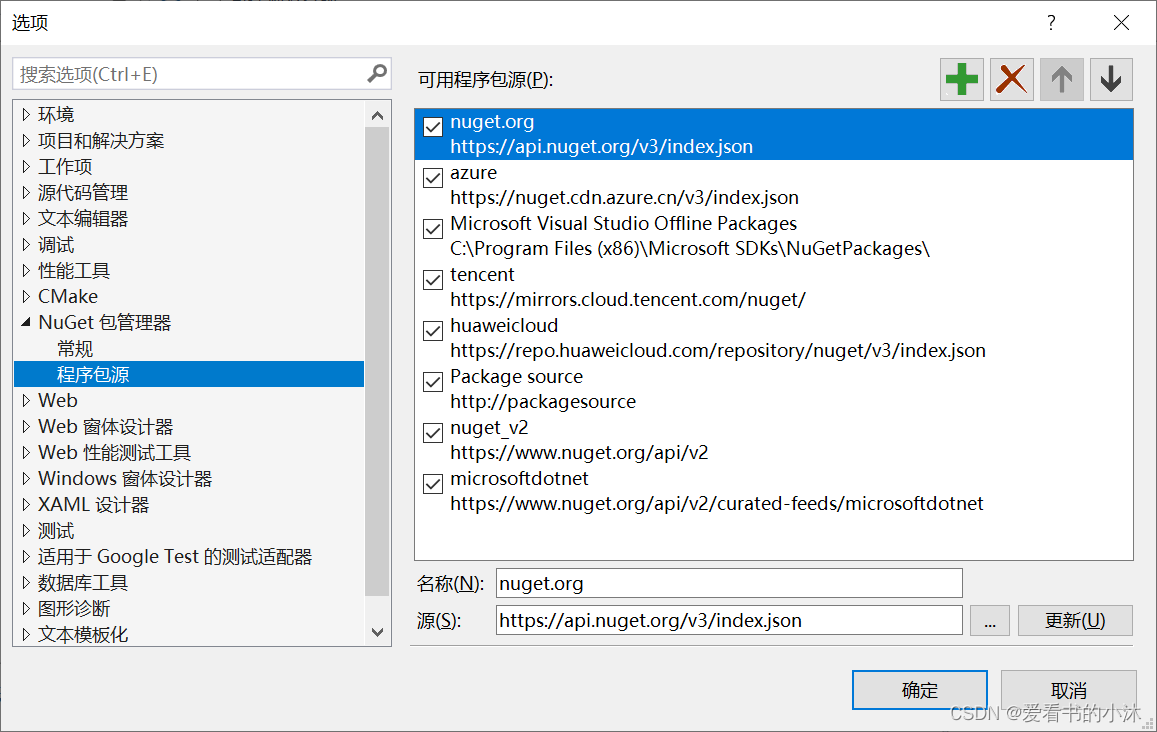This screenshot has height=732, width=1157.
Task: Click the options tree scrollbar thumb
Action: pos(377,362)
